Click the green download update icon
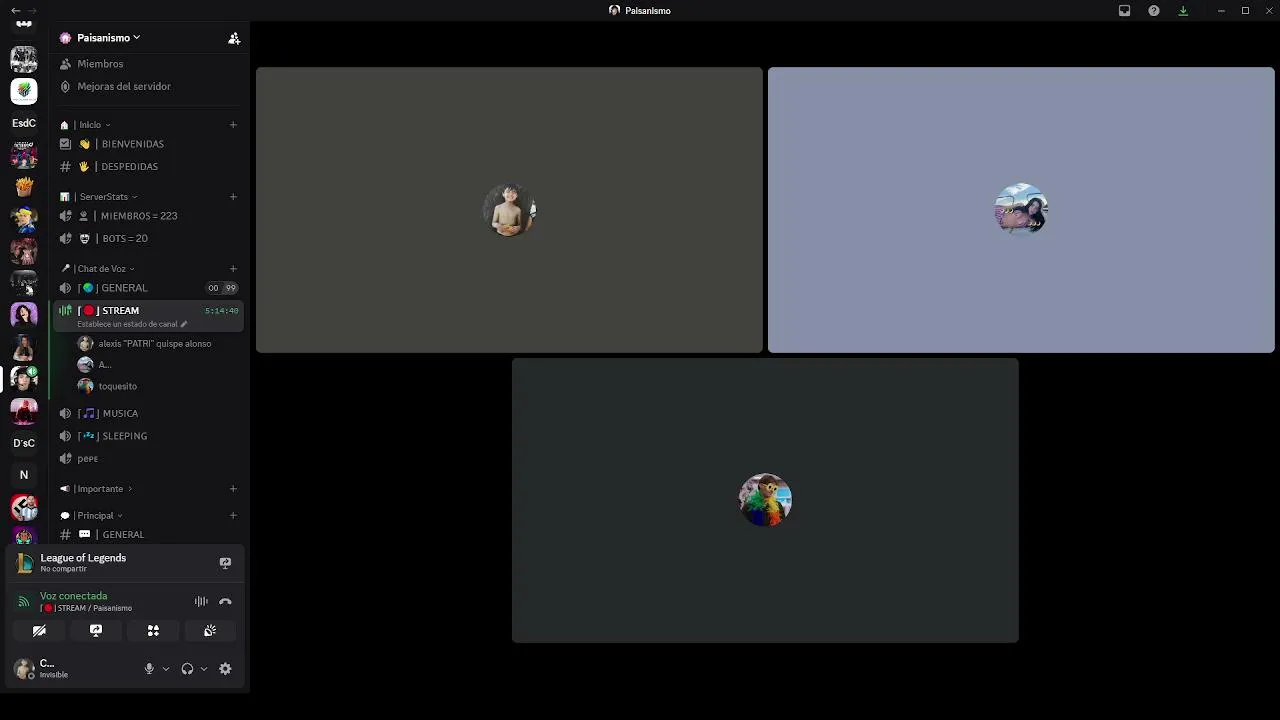Image resolution: width=1280 pixels, height=720 pixels. point(1183,11)
